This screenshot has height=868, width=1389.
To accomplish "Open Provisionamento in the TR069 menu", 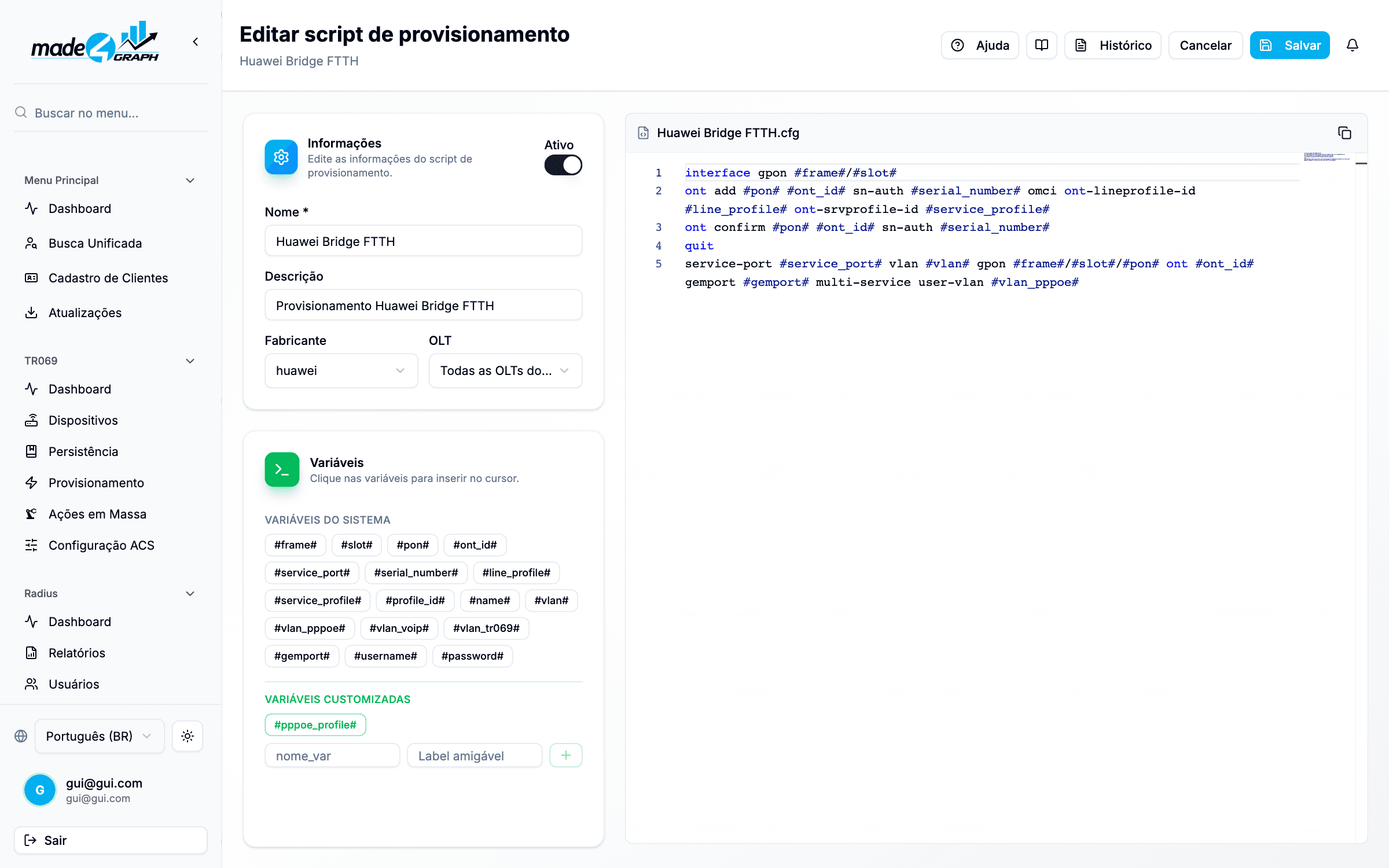I will coord(96,483).
